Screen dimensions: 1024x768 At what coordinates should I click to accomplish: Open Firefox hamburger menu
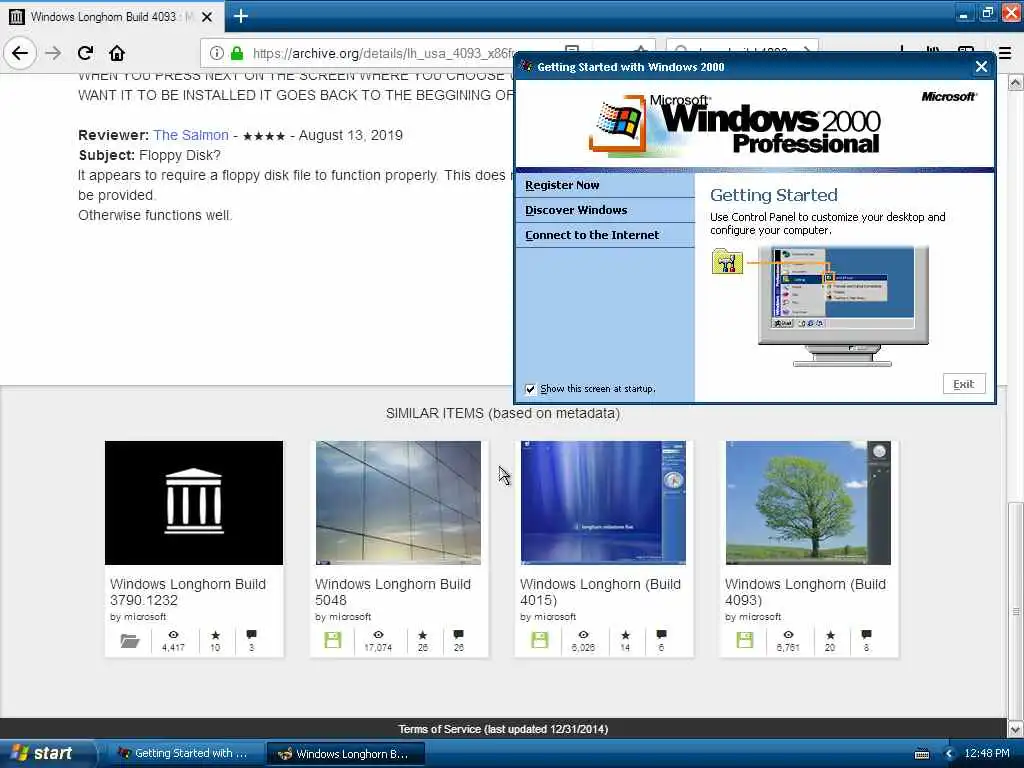pos(1006,53)
